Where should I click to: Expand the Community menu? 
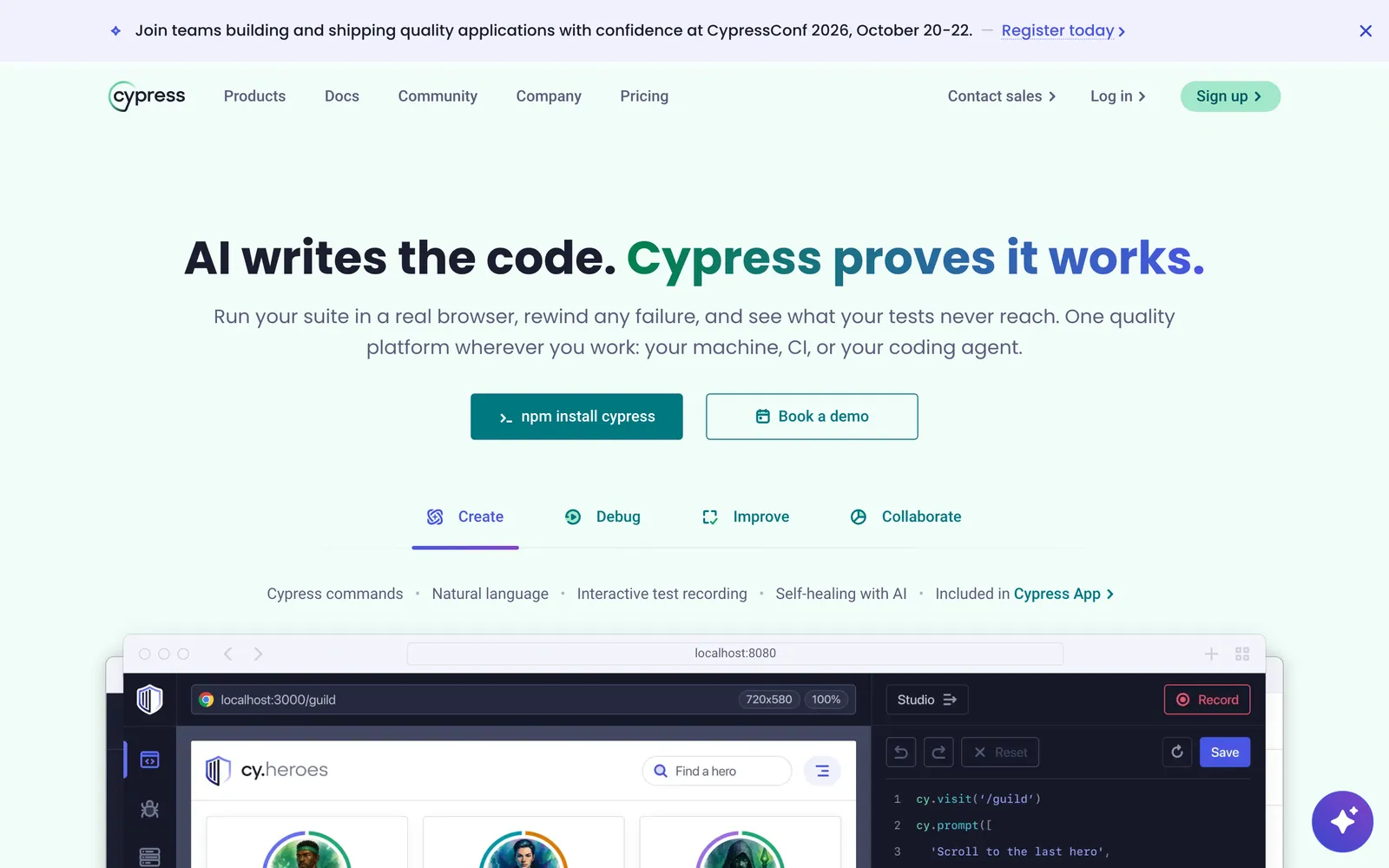click(x=438, y=96)
